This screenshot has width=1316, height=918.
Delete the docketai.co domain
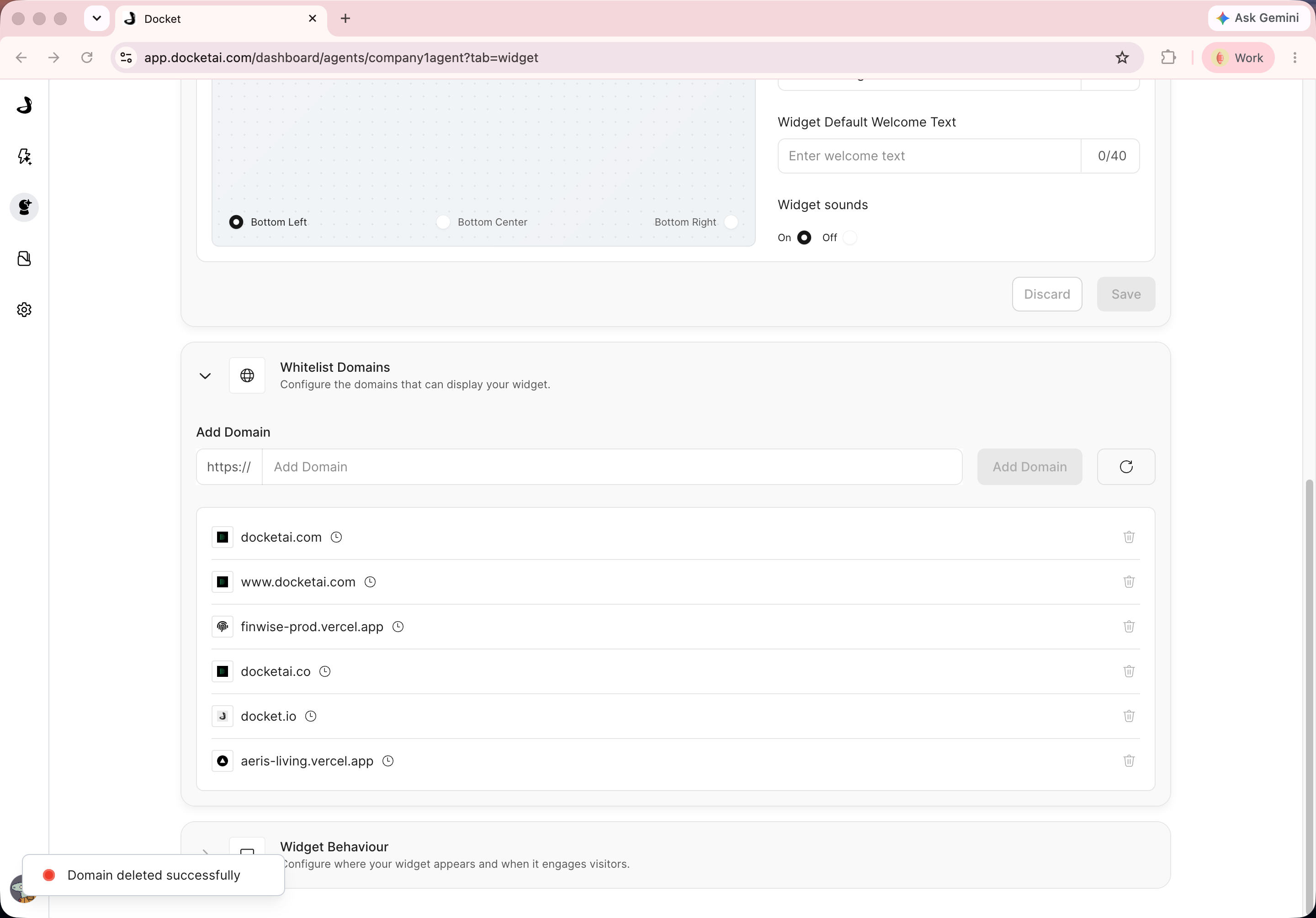click(1129, 671)
